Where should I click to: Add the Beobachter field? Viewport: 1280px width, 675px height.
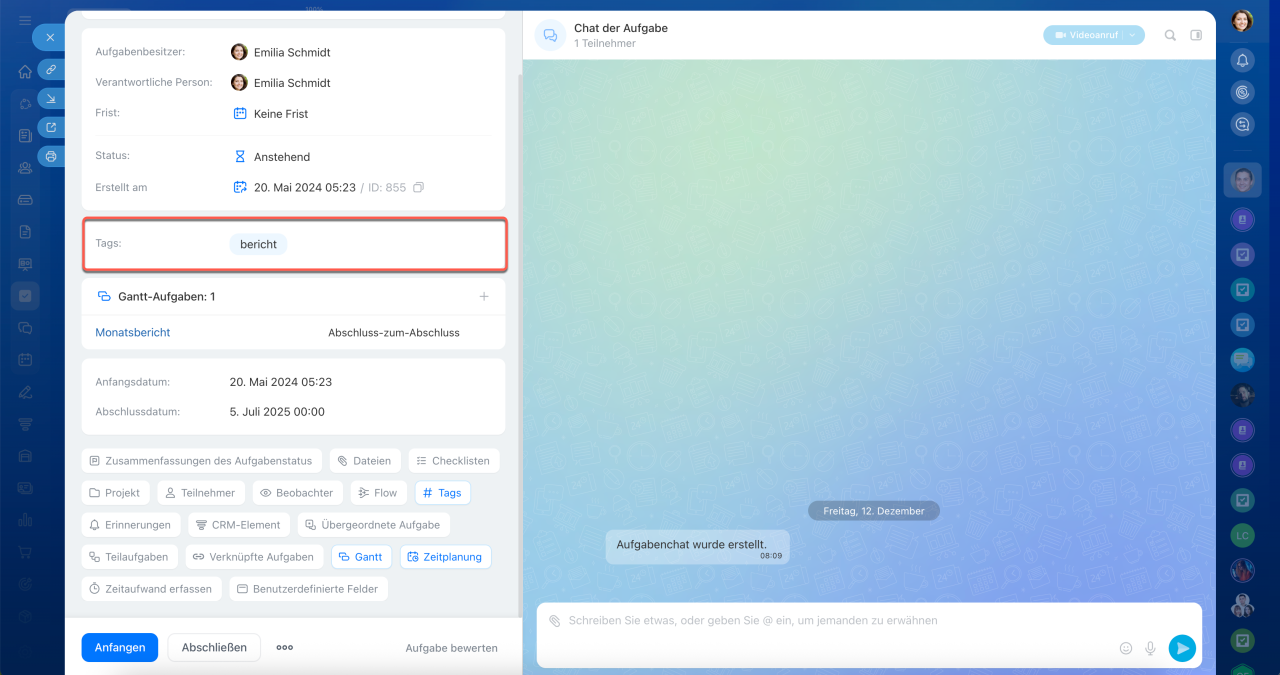coord(298,493)
